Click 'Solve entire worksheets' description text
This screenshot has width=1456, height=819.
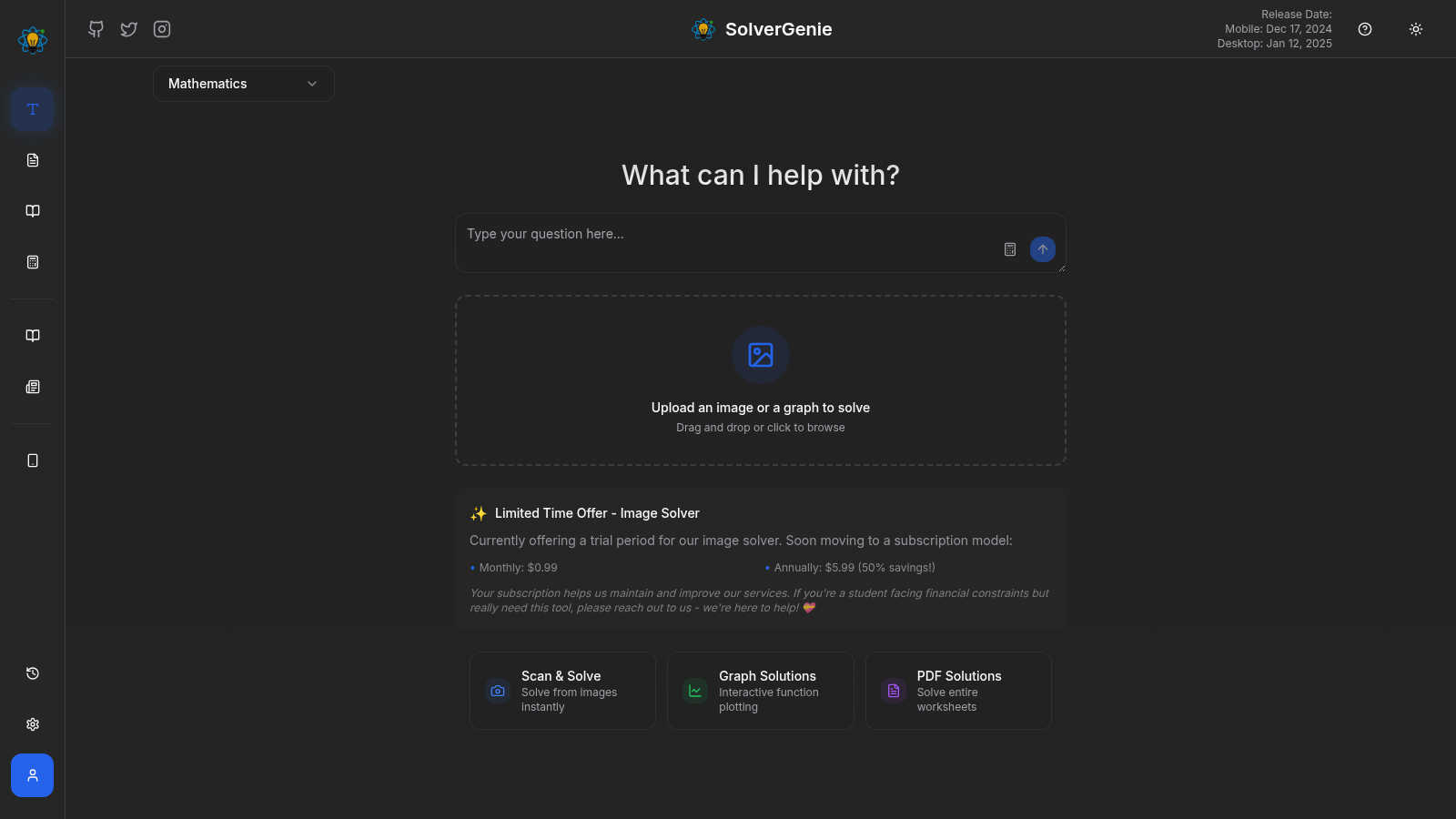click(947, 700)
